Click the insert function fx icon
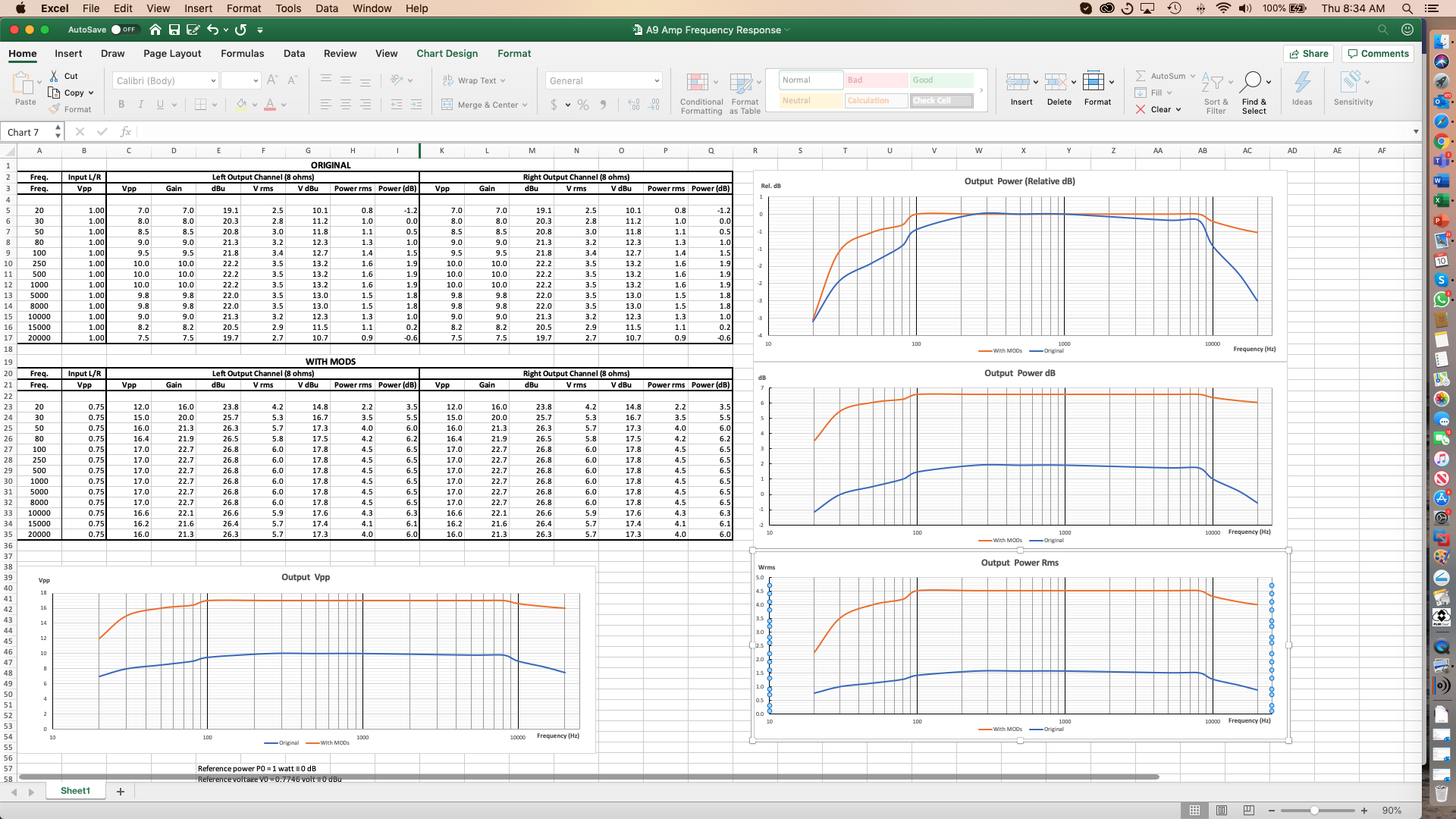This screenshot has height=819, width=1456. click(126, 131)
